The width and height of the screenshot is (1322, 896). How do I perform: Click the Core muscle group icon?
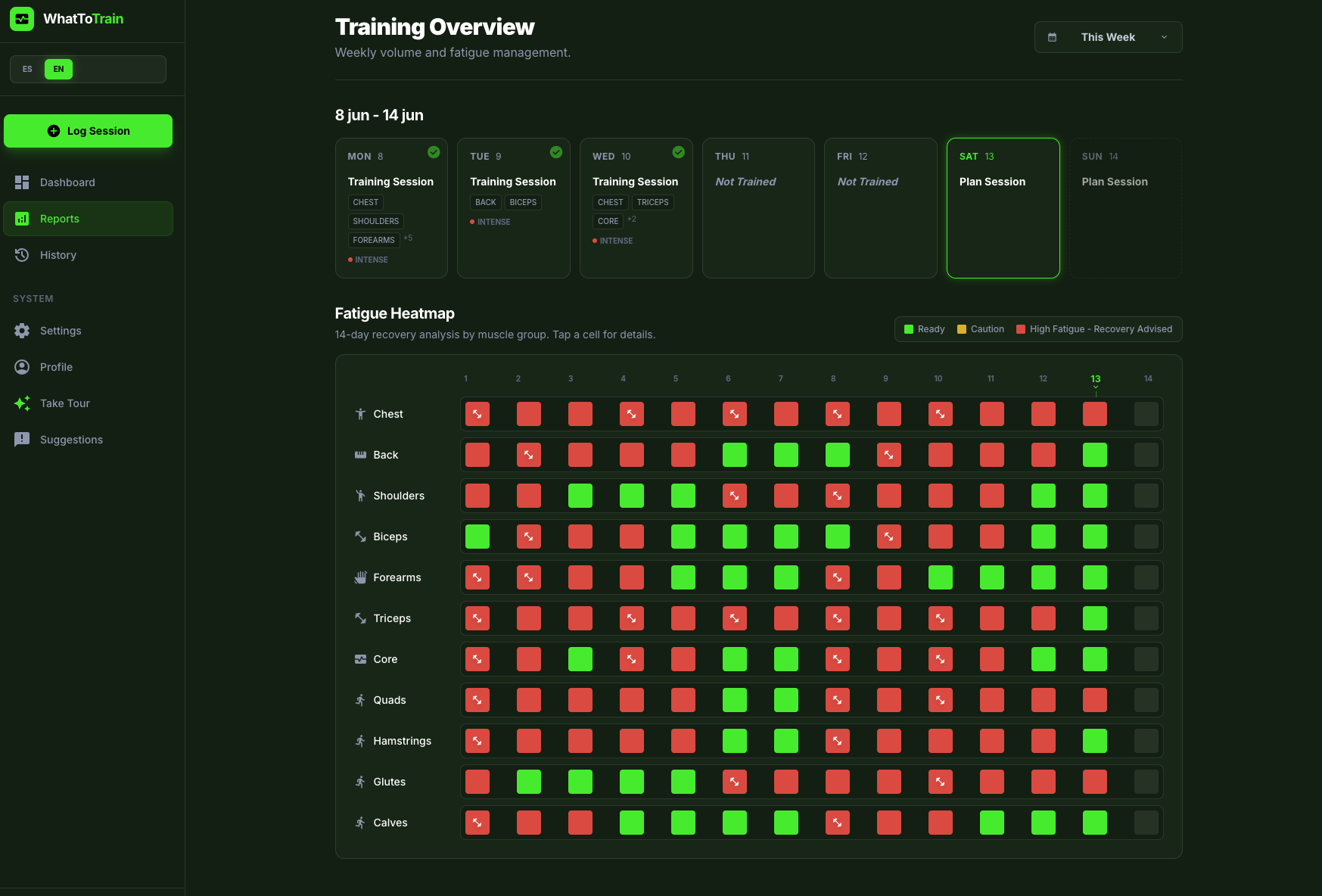coord(360,659)
